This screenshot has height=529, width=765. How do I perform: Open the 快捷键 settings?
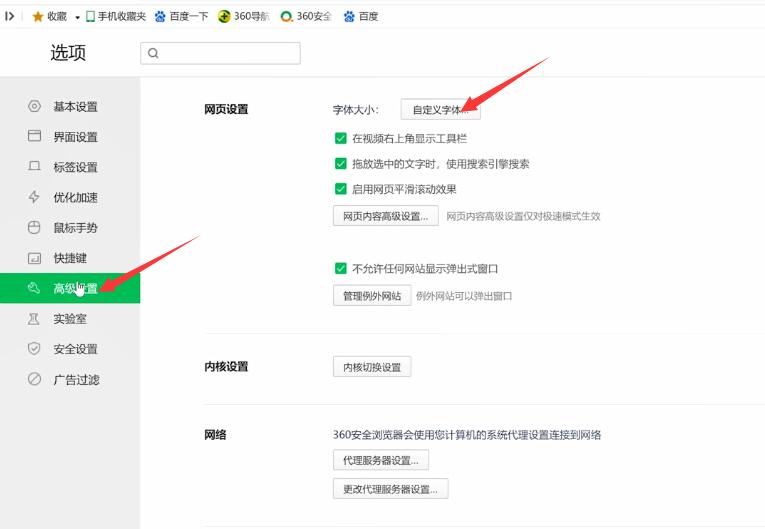(x=70, y=258)
